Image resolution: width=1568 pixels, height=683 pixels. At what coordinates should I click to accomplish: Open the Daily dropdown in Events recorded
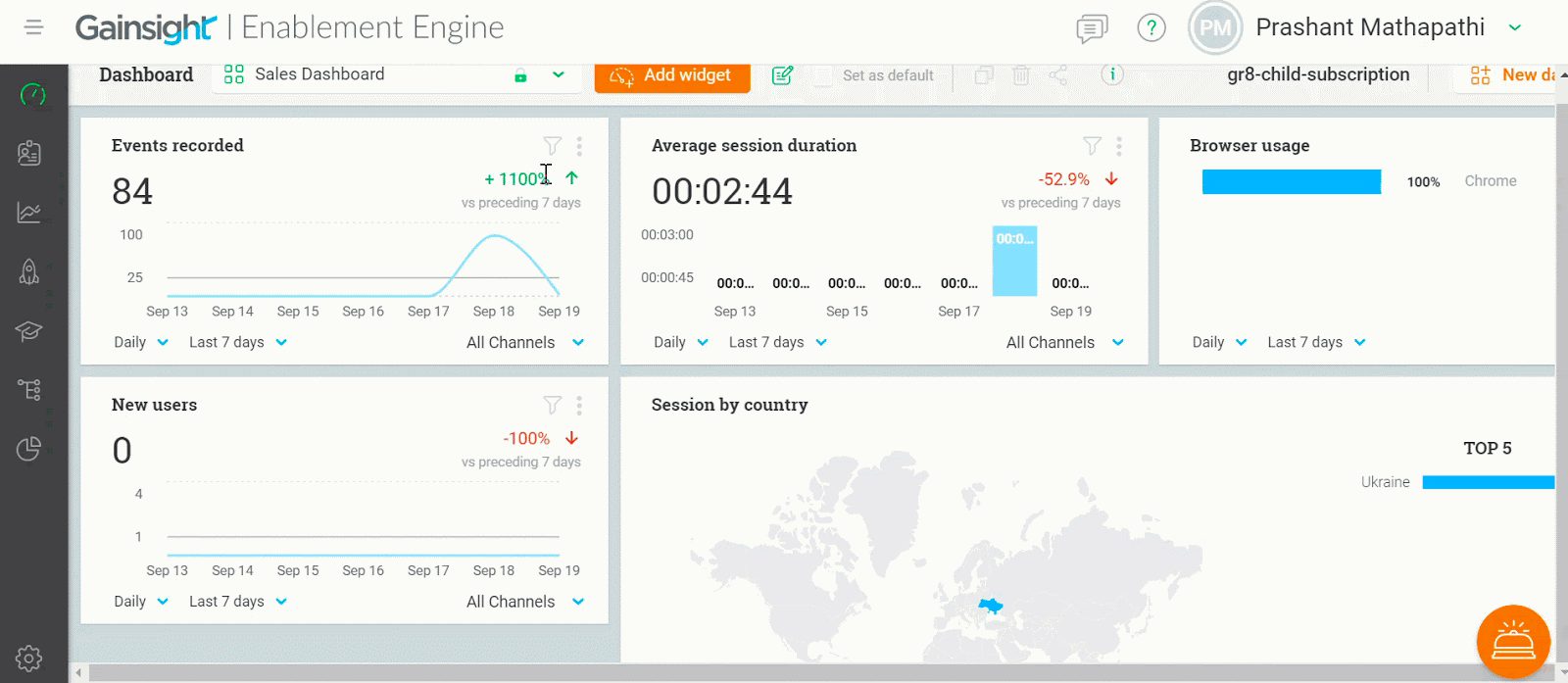[x=141, y=342]
